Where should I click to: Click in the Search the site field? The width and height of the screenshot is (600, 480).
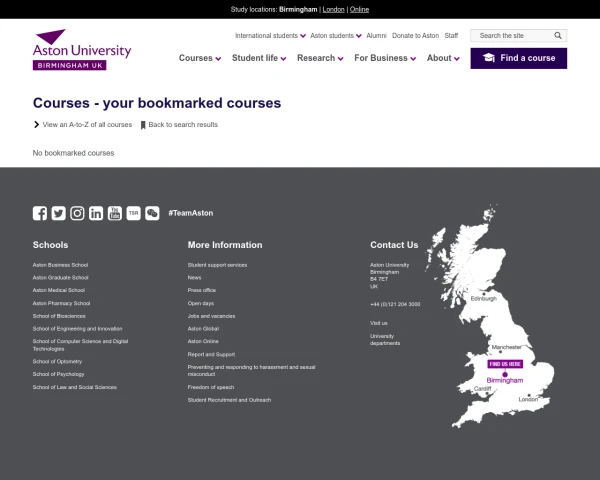[x=513, y=36]
